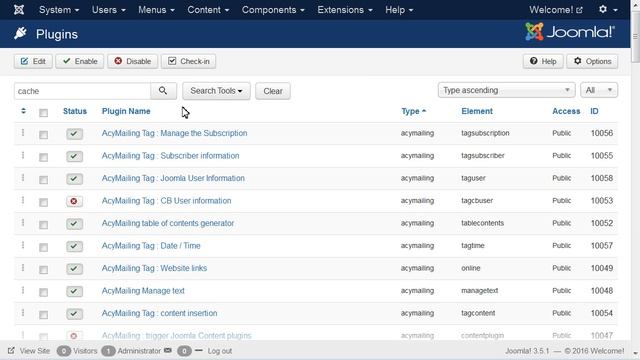640x360 pixels.
Task: Click the Joomla logo icon in top bar
Action: [19, 9]
